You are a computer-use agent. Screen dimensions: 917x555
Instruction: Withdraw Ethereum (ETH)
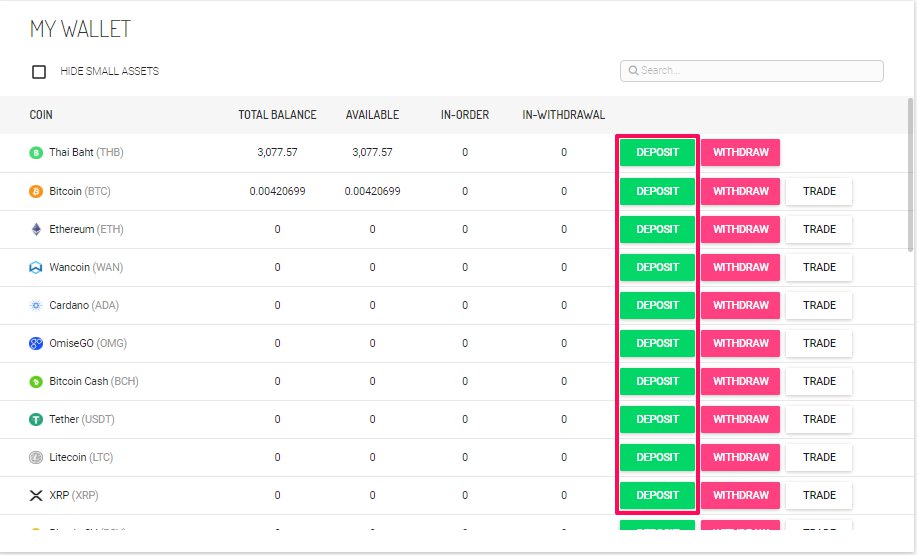tap(740, 229)
